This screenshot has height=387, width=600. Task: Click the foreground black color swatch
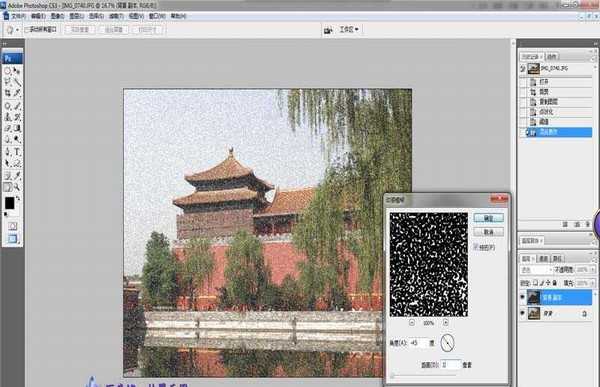[x=10, y=203]
